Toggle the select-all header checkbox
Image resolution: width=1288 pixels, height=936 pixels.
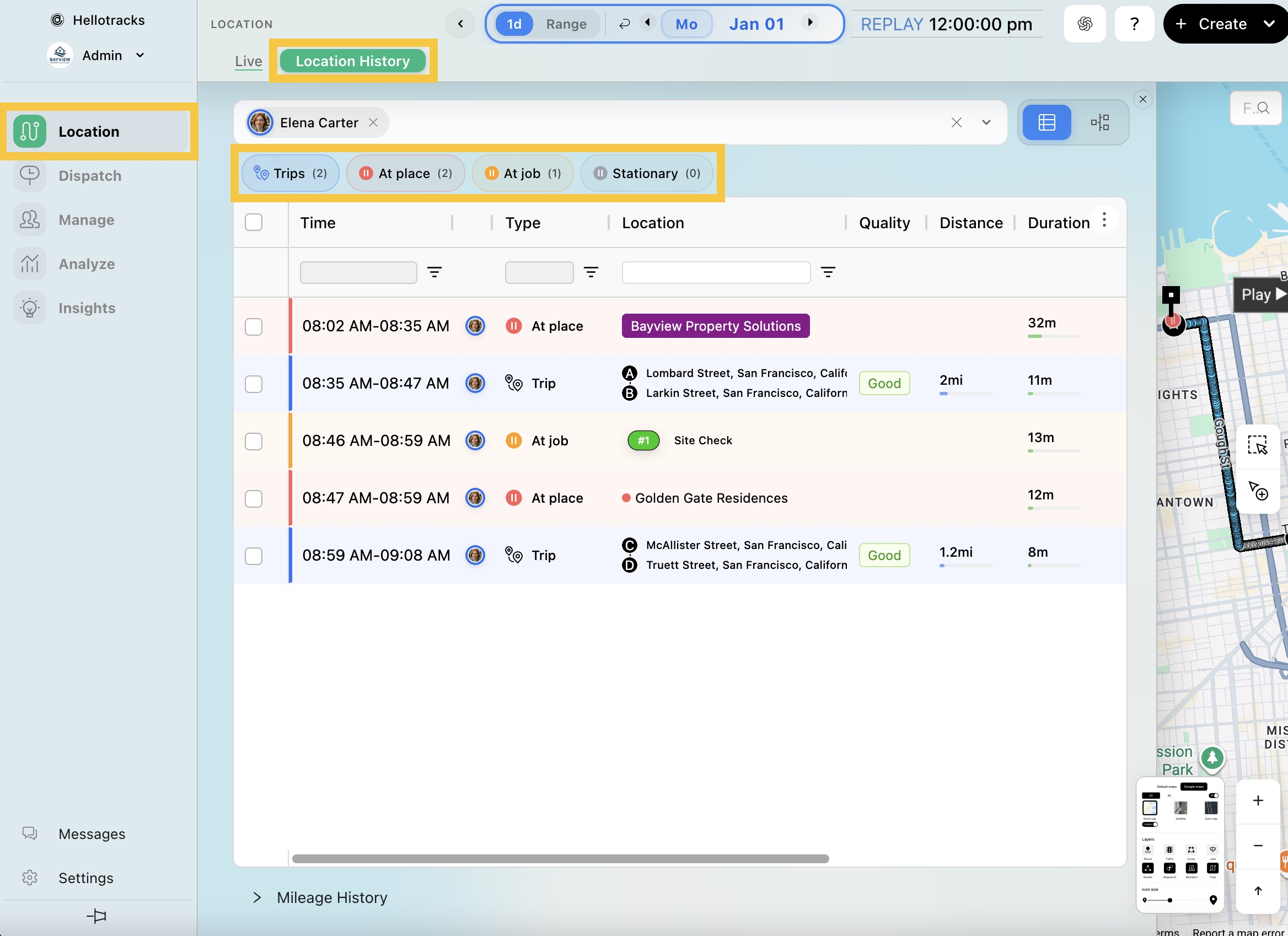(253, 223)
